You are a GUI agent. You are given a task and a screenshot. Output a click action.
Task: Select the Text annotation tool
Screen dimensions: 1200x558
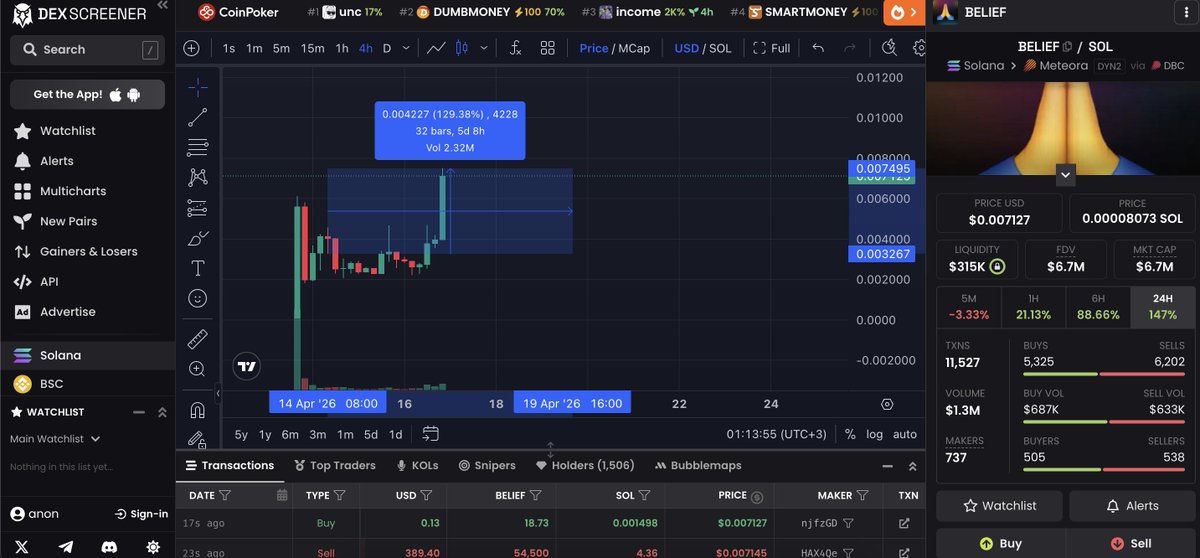197,268
